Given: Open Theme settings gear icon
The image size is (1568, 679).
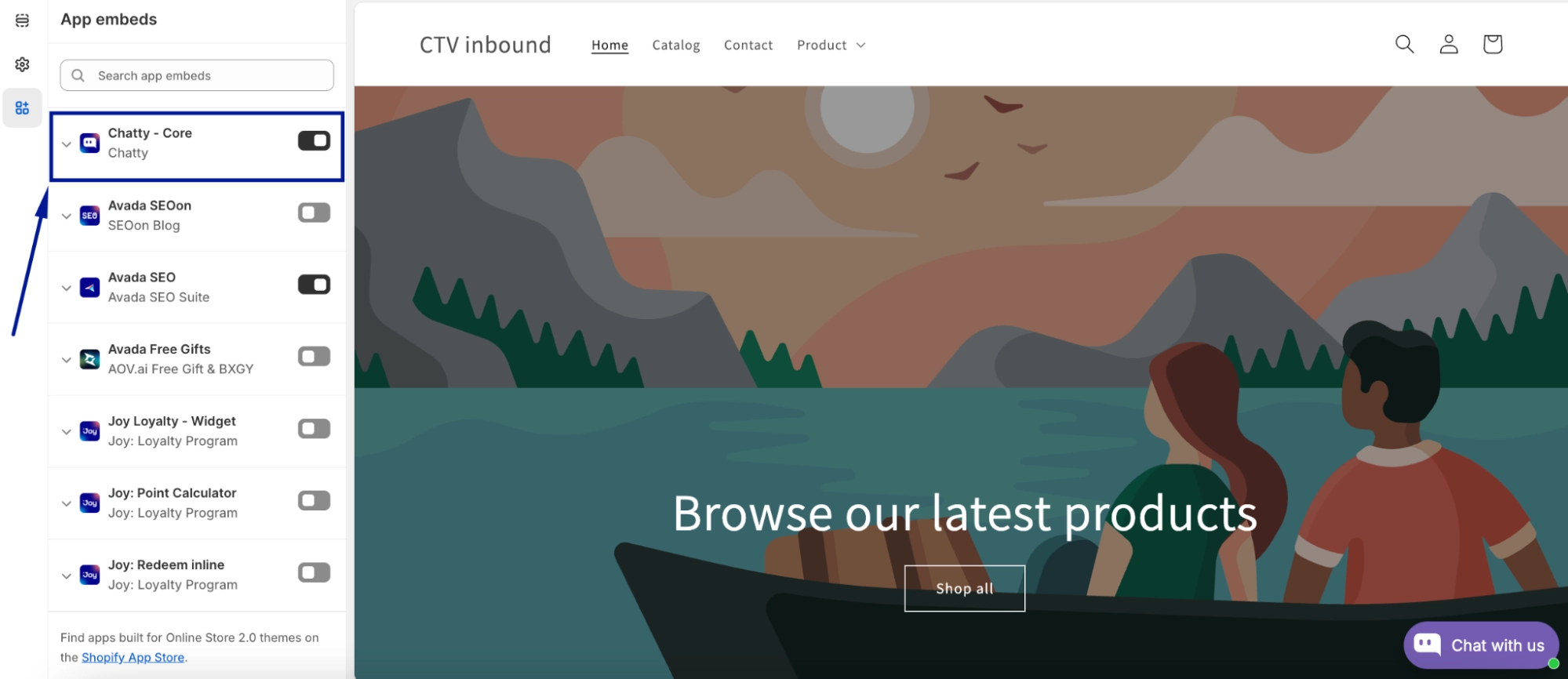Looking at the screenshot, I should pos(22,64).
